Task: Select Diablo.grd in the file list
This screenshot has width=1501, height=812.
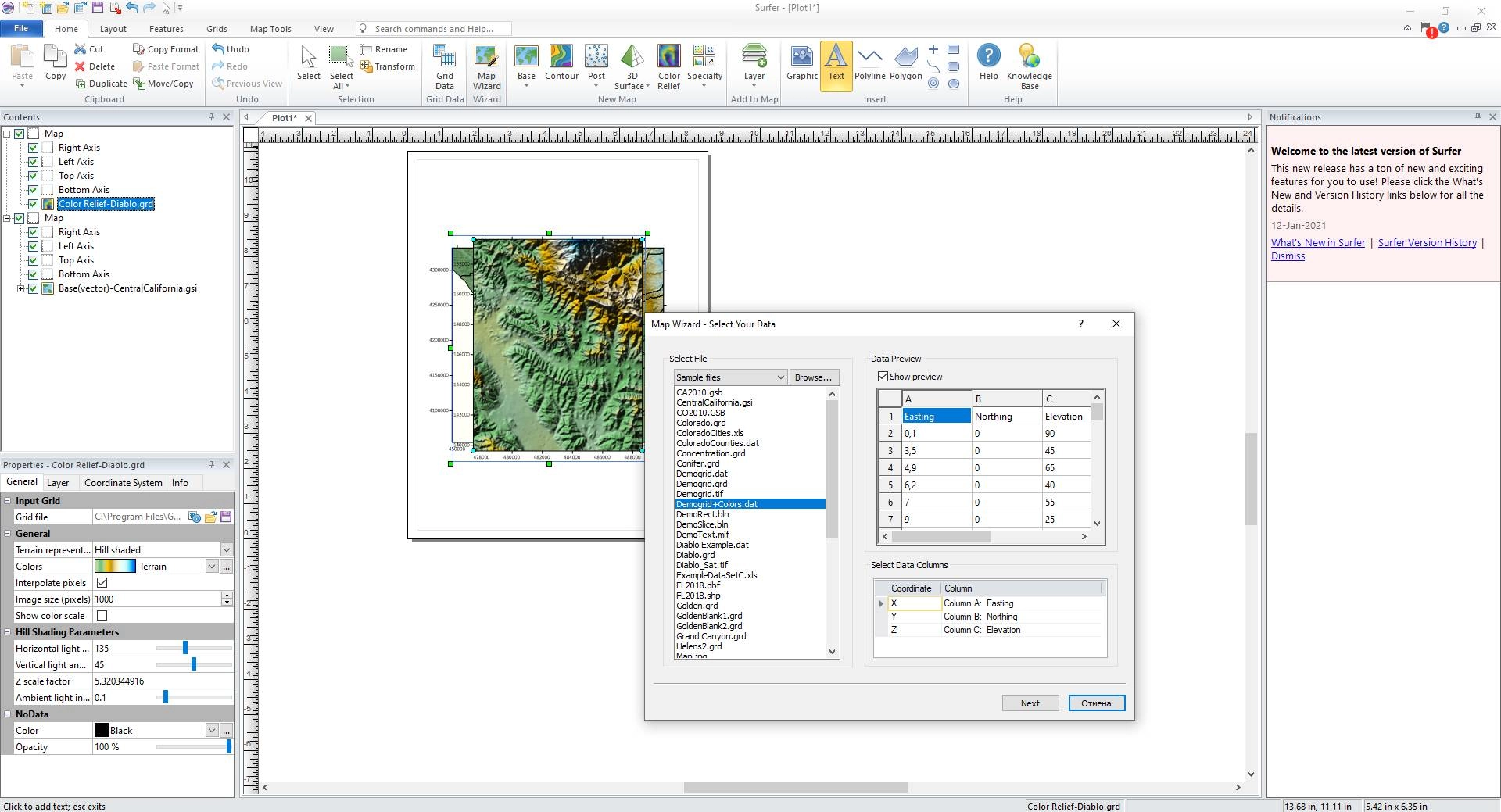Action: 695,555
